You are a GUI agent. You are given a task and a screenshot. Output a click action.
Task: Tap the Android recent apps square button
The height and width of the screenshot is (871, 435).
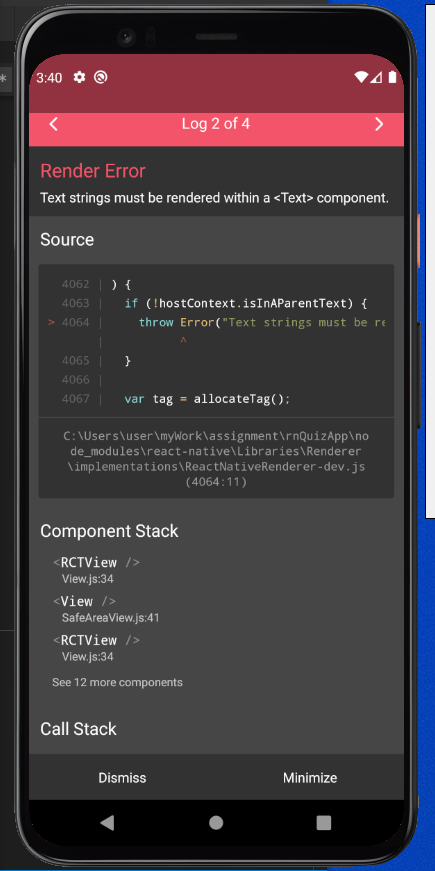(323, 823)
